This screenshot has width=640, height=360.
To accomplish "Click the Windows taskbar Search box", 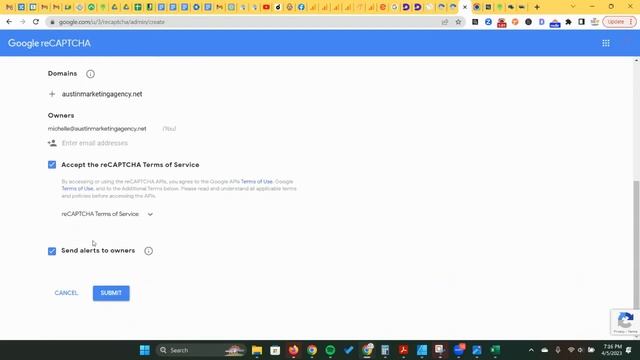I will pyautogui.click(x=200, y=350).
